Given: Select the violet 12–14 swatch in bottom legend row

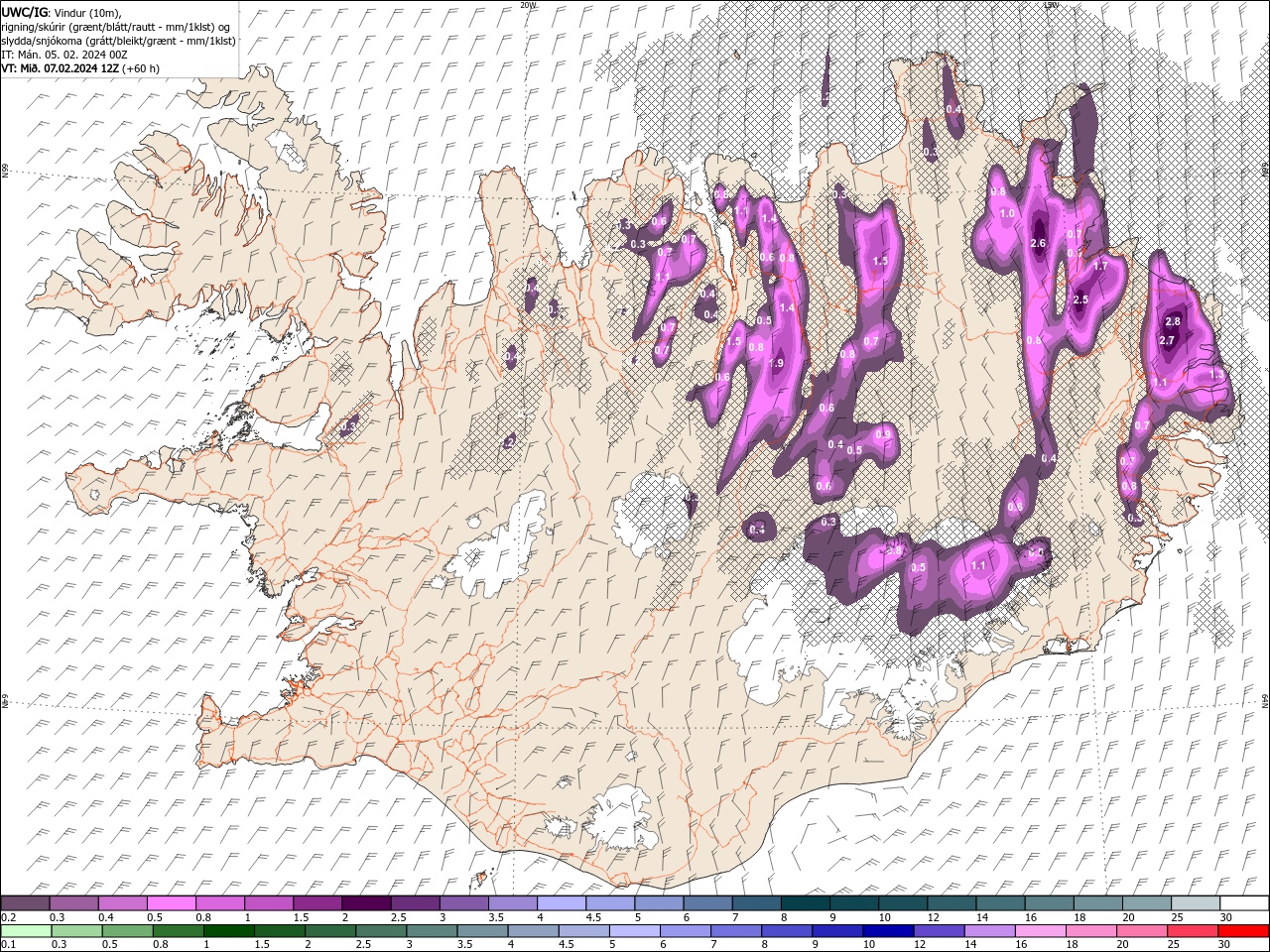Looking at the screenshot, I should (938, 931).
